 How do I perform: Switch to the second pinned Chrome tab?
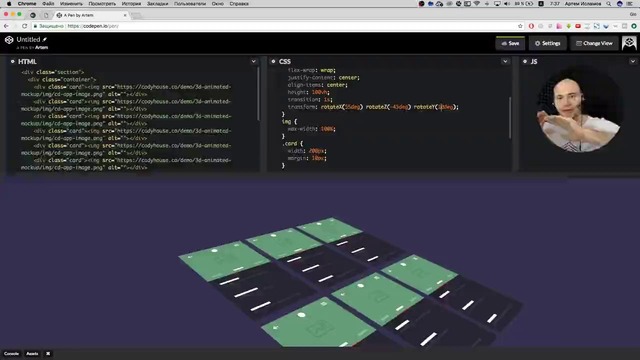click(46, 15)
